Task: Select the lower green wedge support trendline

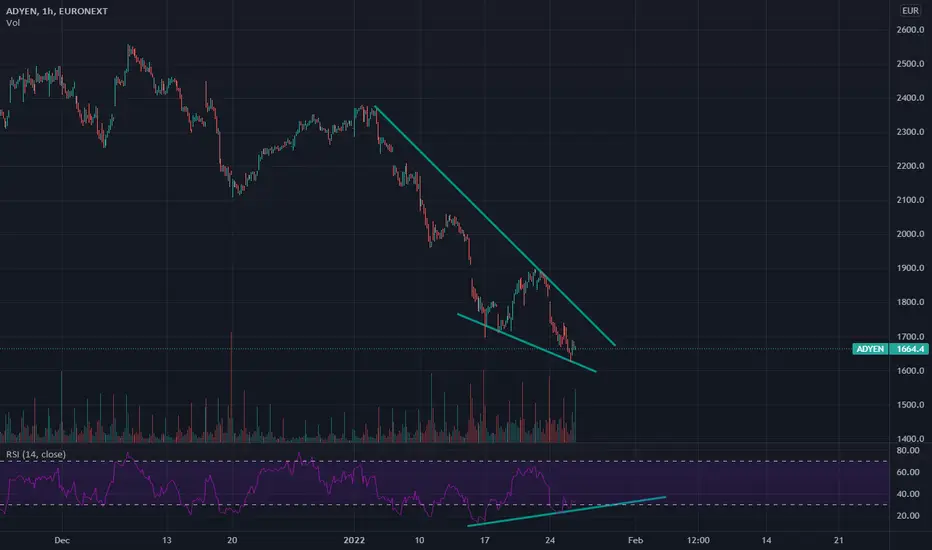Action: click(x=527, y=343)
